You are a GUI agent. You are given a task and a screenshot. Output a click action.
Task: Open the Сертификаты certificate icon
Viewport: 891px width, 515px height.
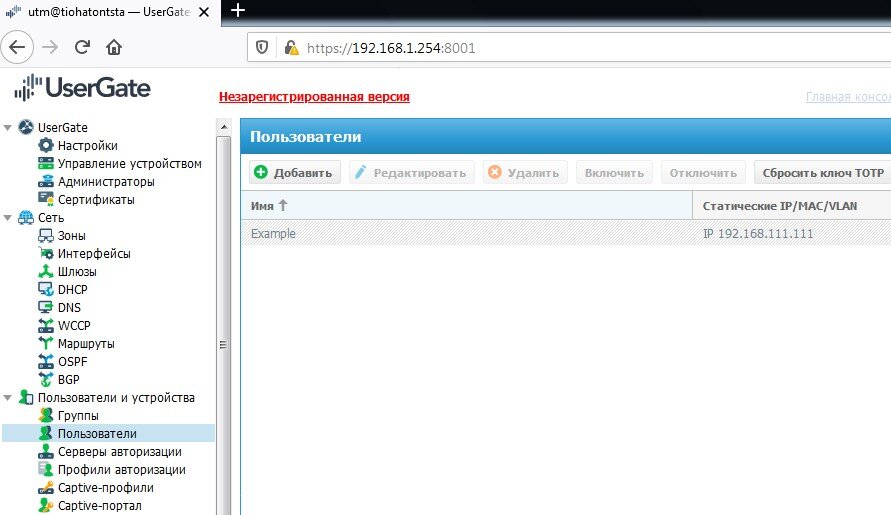pyautogui.click(x=45, y=200)
